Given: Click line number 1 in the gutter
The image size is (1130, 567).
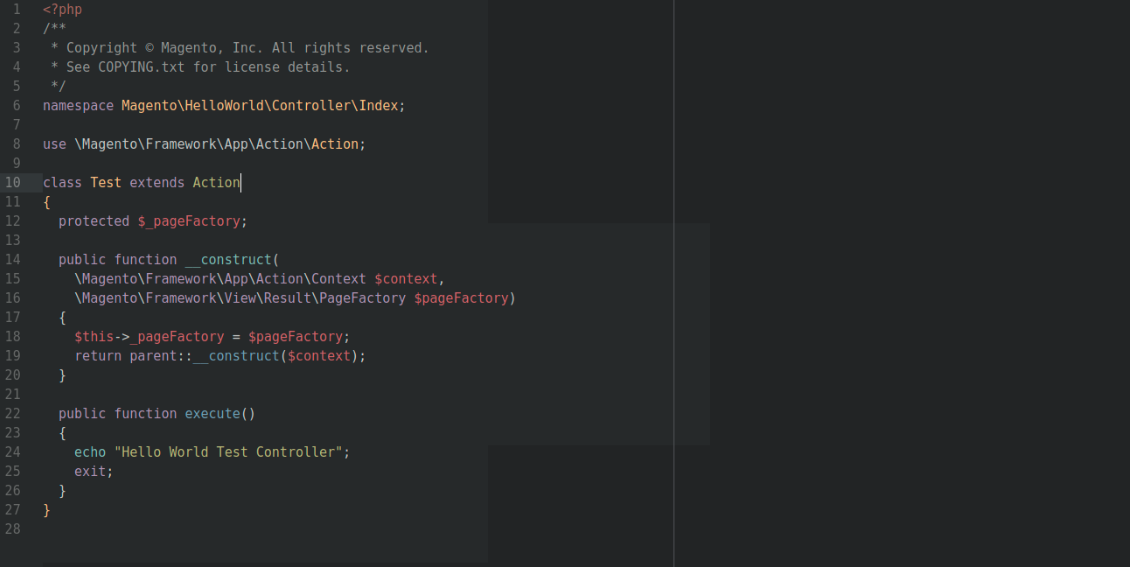Looking at the screenshot, I should point(17,9).
